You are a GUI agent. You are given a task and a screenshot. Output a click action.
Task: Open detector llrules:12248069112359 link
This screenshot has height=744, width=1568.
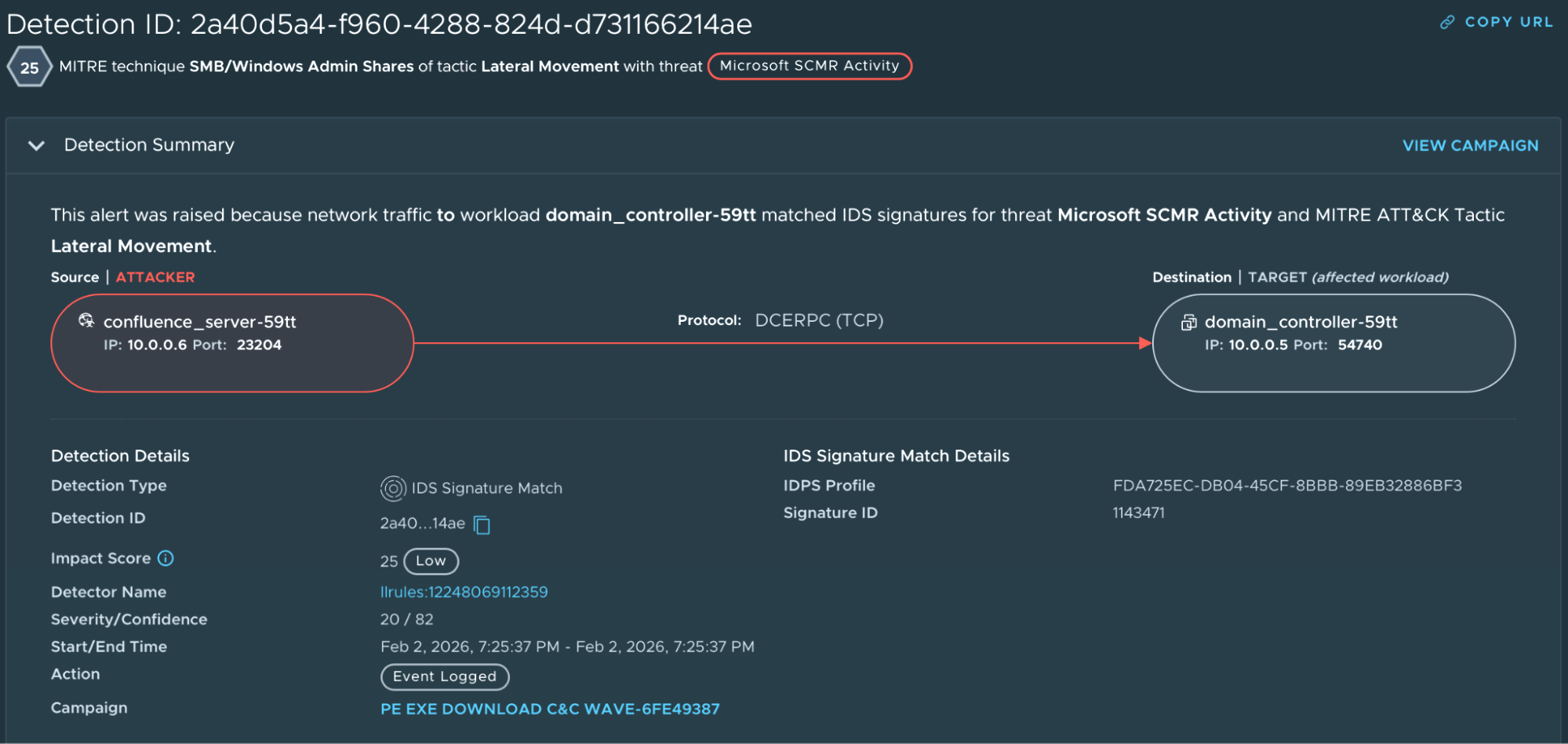tap(464, 592)
